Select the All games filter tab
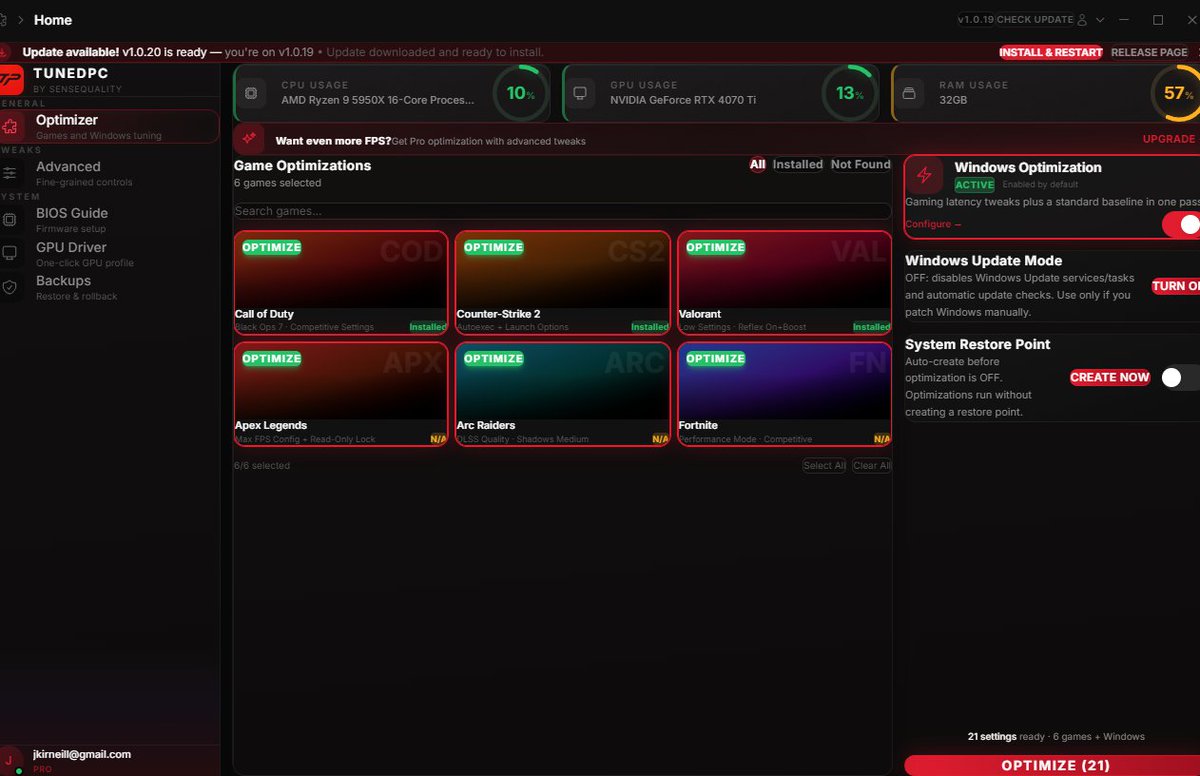Image resolution: width=1200 pixels, height=776 pixels. (x=758, y=165)
